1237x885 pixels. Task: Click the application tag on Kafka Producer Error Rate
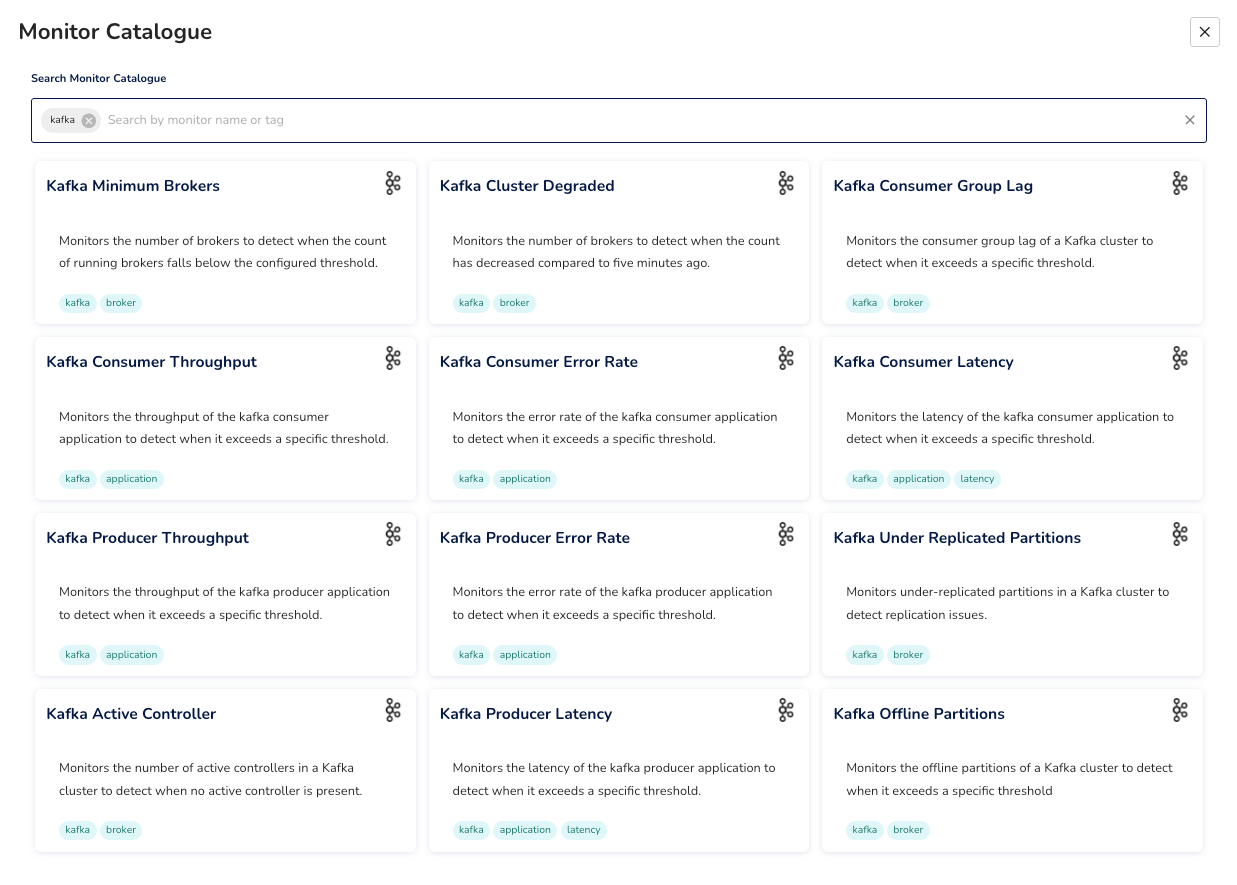coord(525,655)
